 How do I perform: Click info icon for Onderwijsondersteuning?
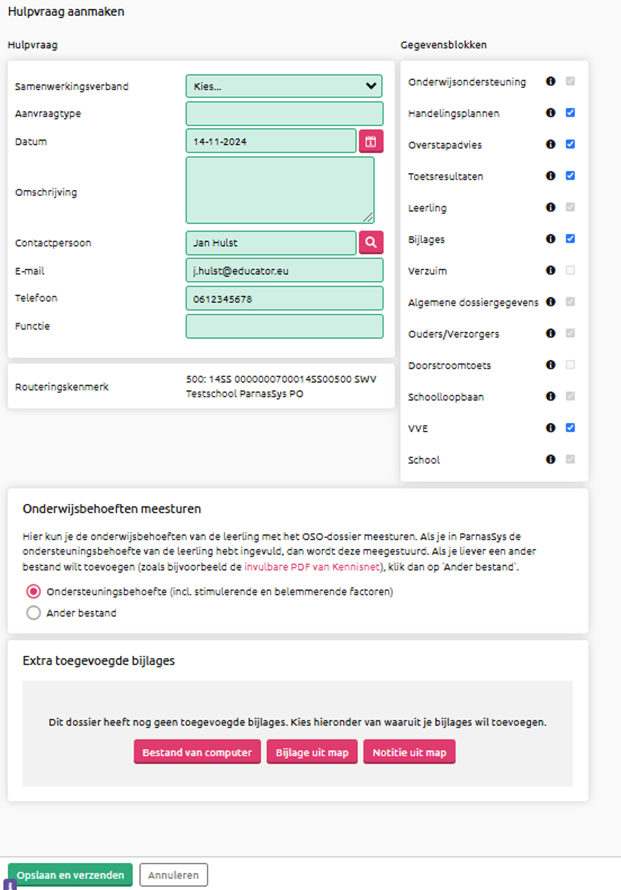coord(551,82)
